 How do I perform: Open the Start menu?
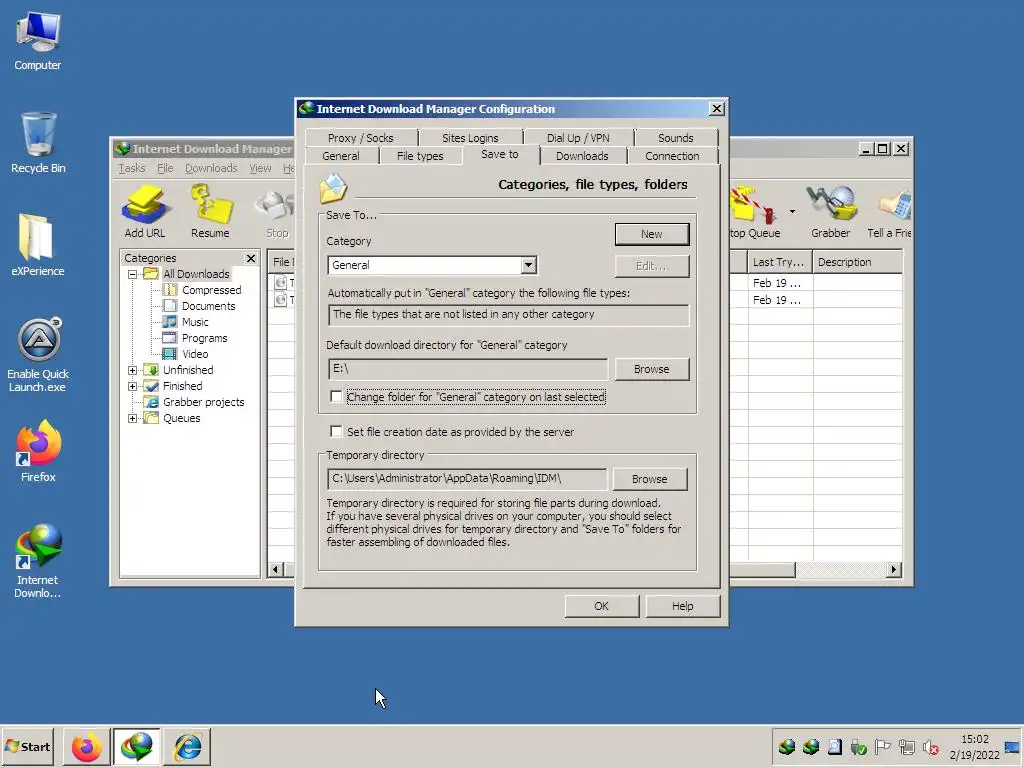[27, 746]
